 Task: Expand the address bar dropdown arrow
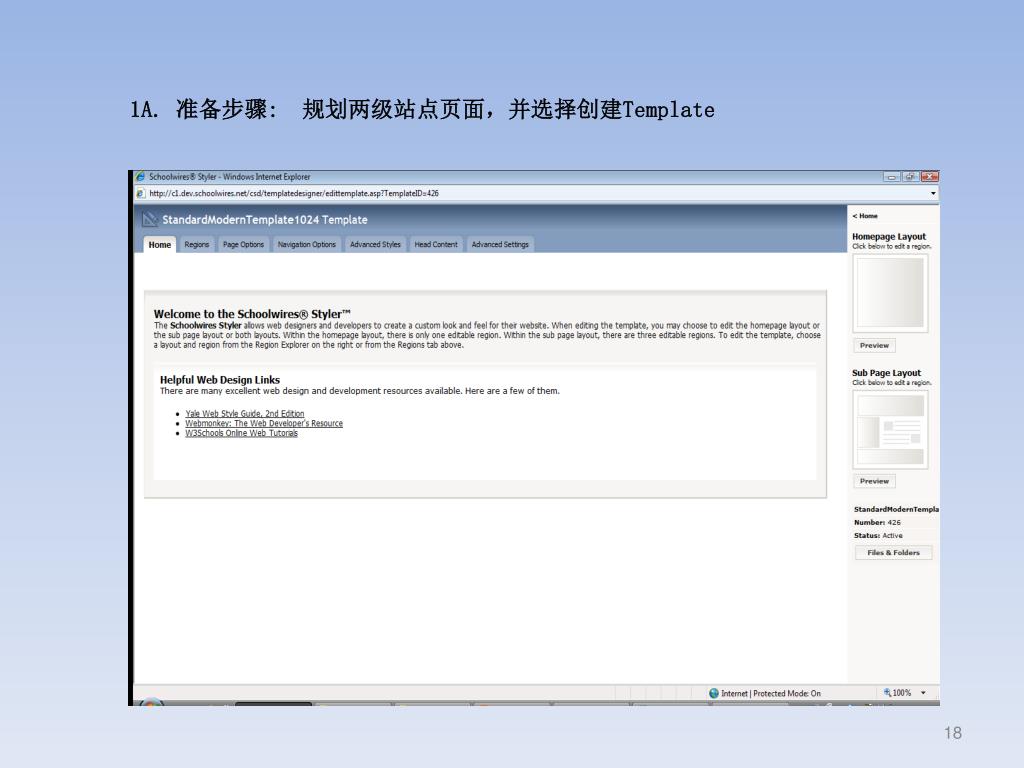click(933, 193)
